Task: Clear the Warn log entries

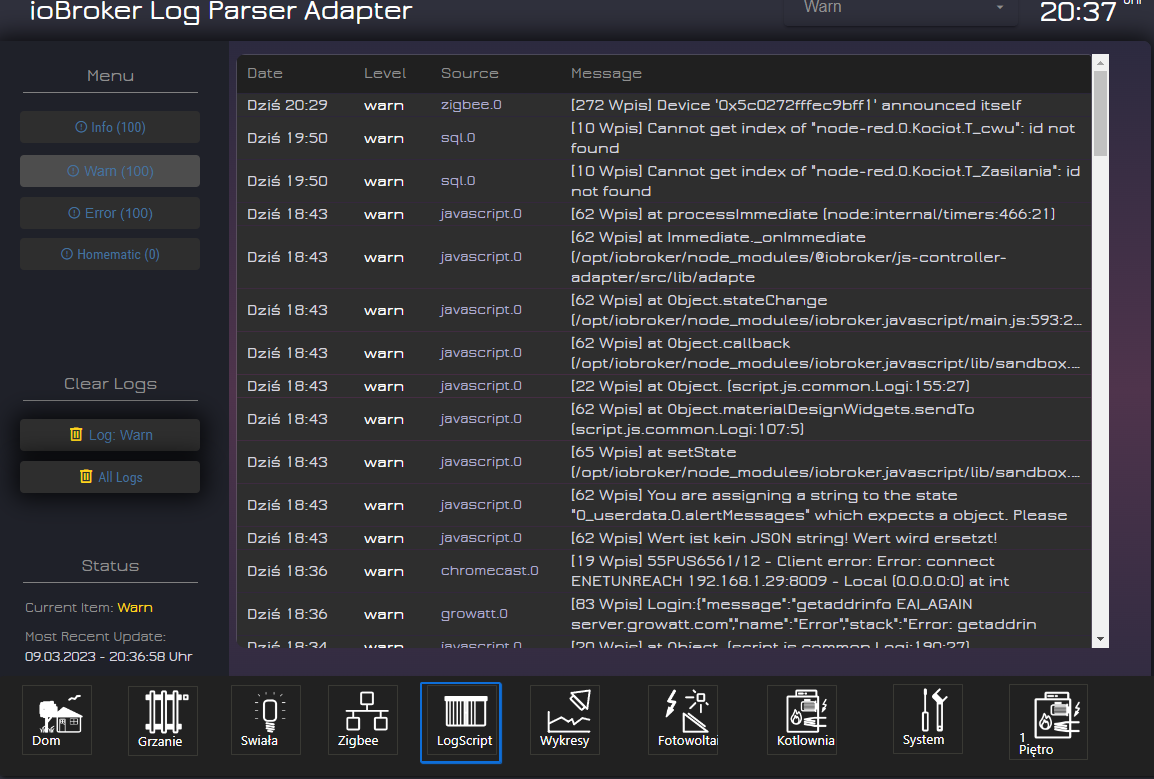Action: (110, 435)
